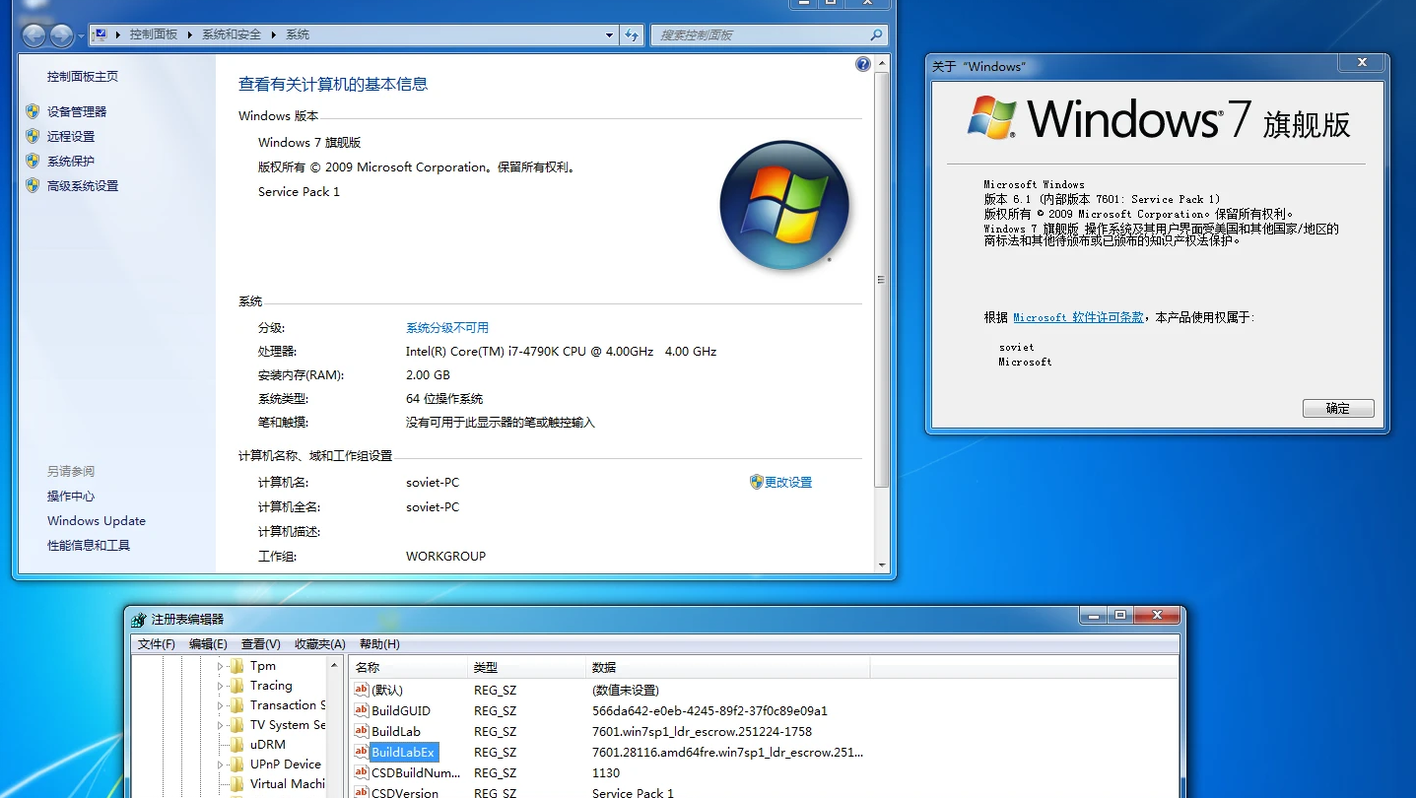Click the System window vertical scrollbar thumb
Screen dimensions: 1416x798
[x=882, y=280]
